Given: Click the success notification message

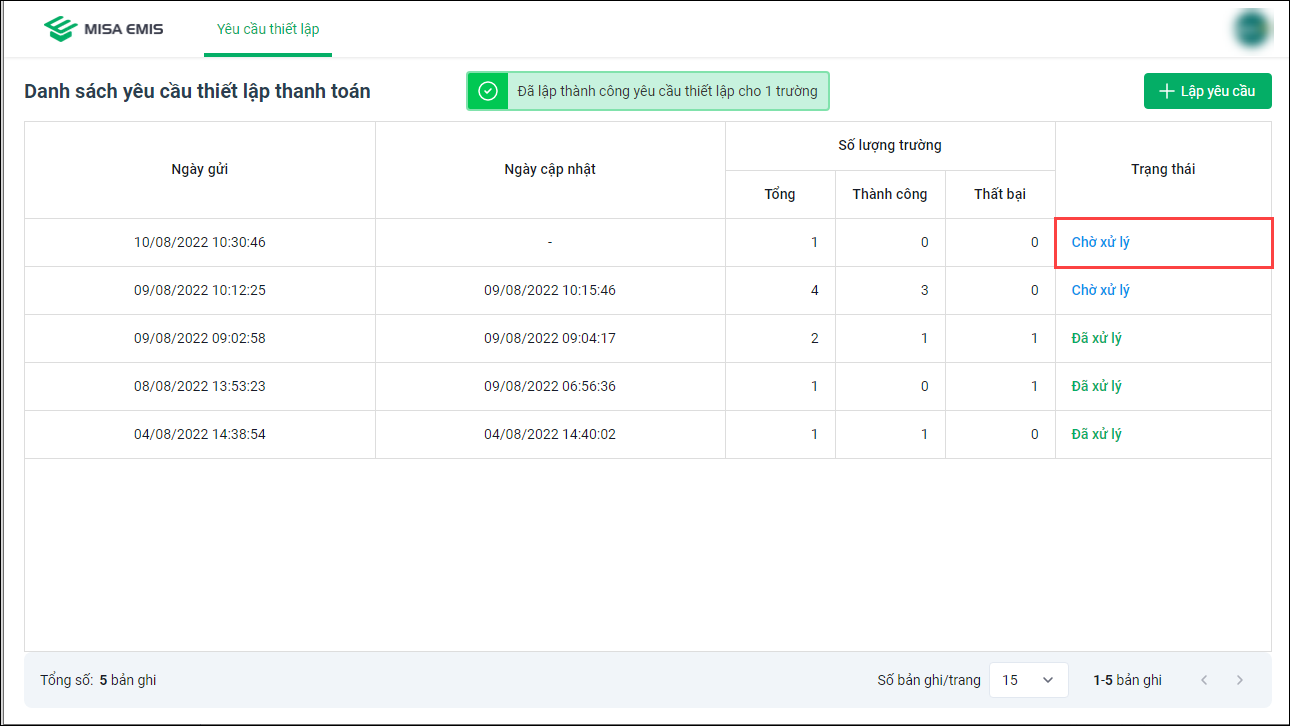Looking at the screenshot, I should point(667,91).
